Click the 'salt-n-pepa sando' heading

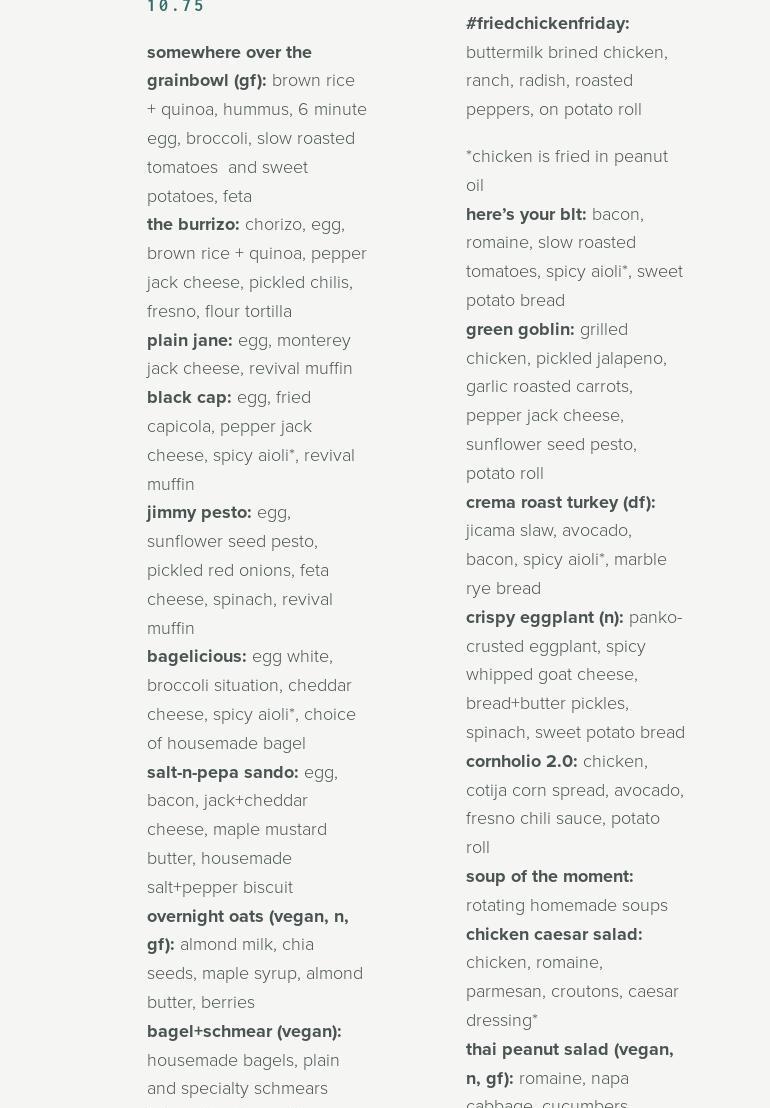pos(223,772)
